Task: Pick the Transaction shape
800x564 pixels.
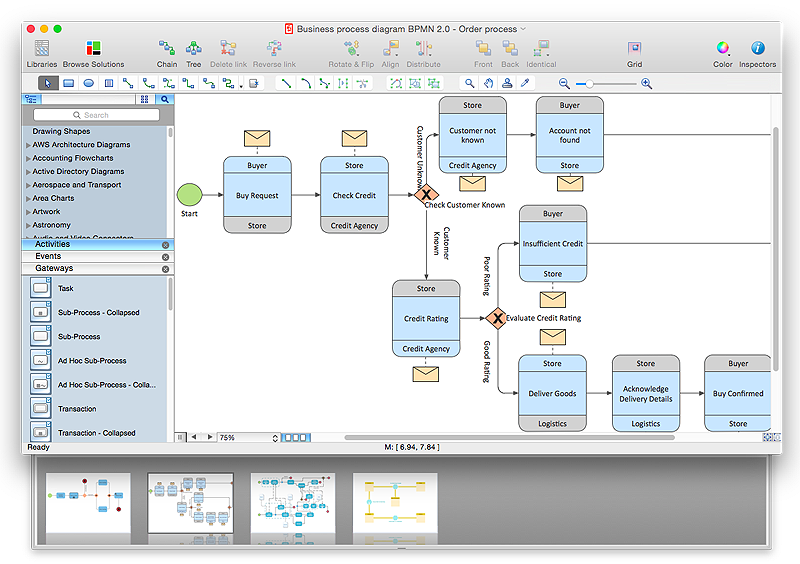Action: 41,408
